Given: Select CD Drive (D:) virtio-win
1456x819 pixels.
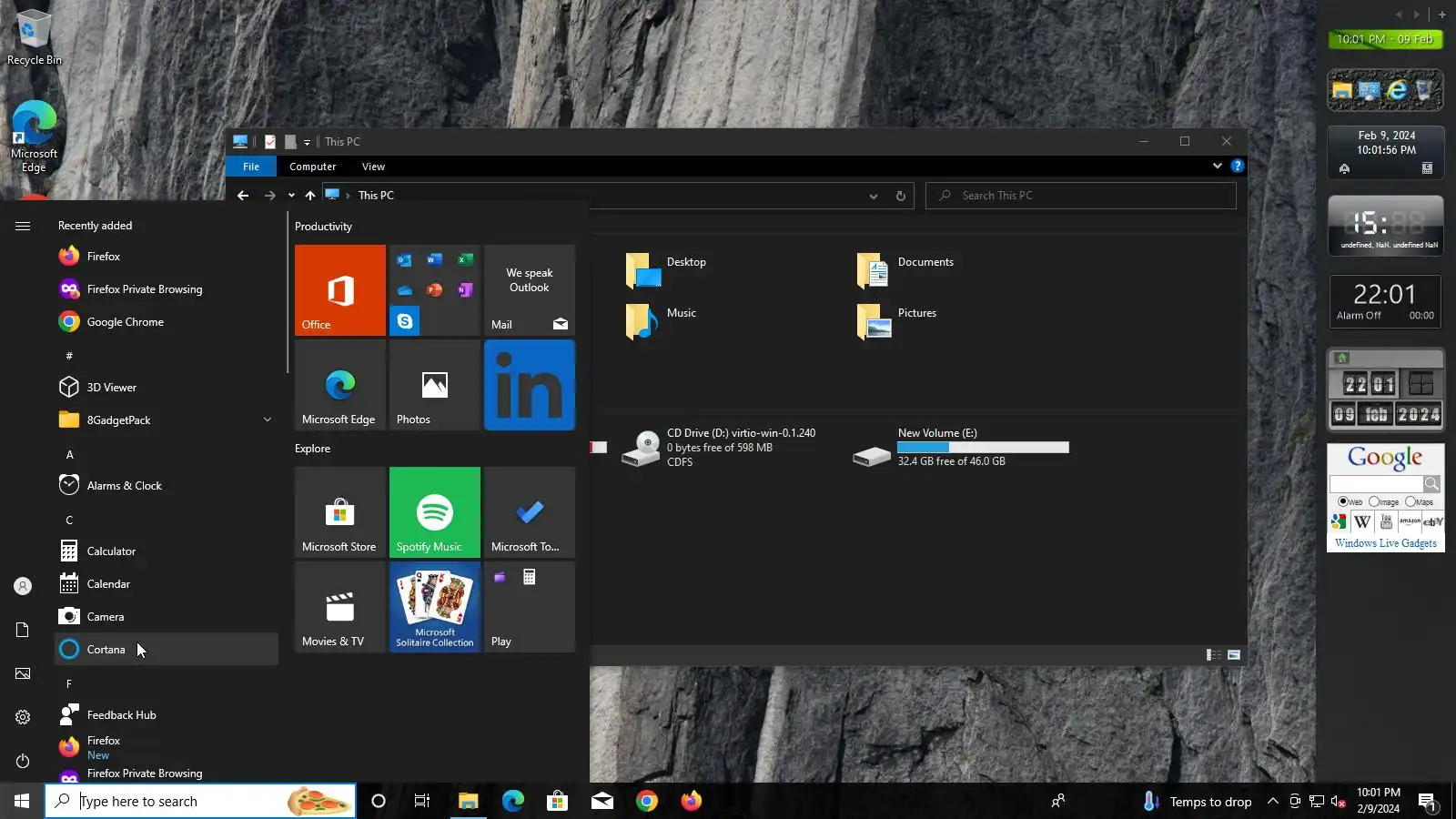Looking at the screenshot, I should pyautogui.click(x=719, y=447).
